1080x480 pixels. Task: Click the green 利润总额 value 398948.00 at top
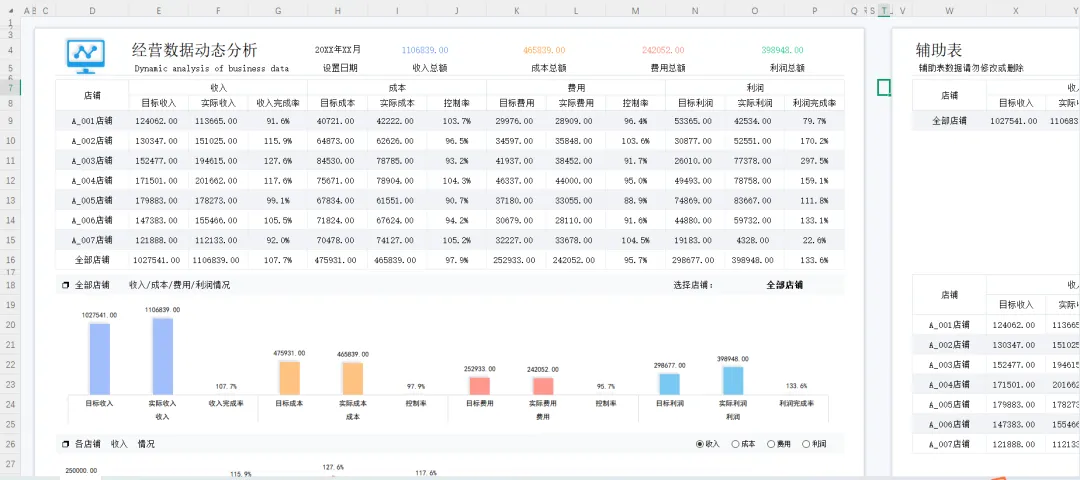click(x=782, y=50)
